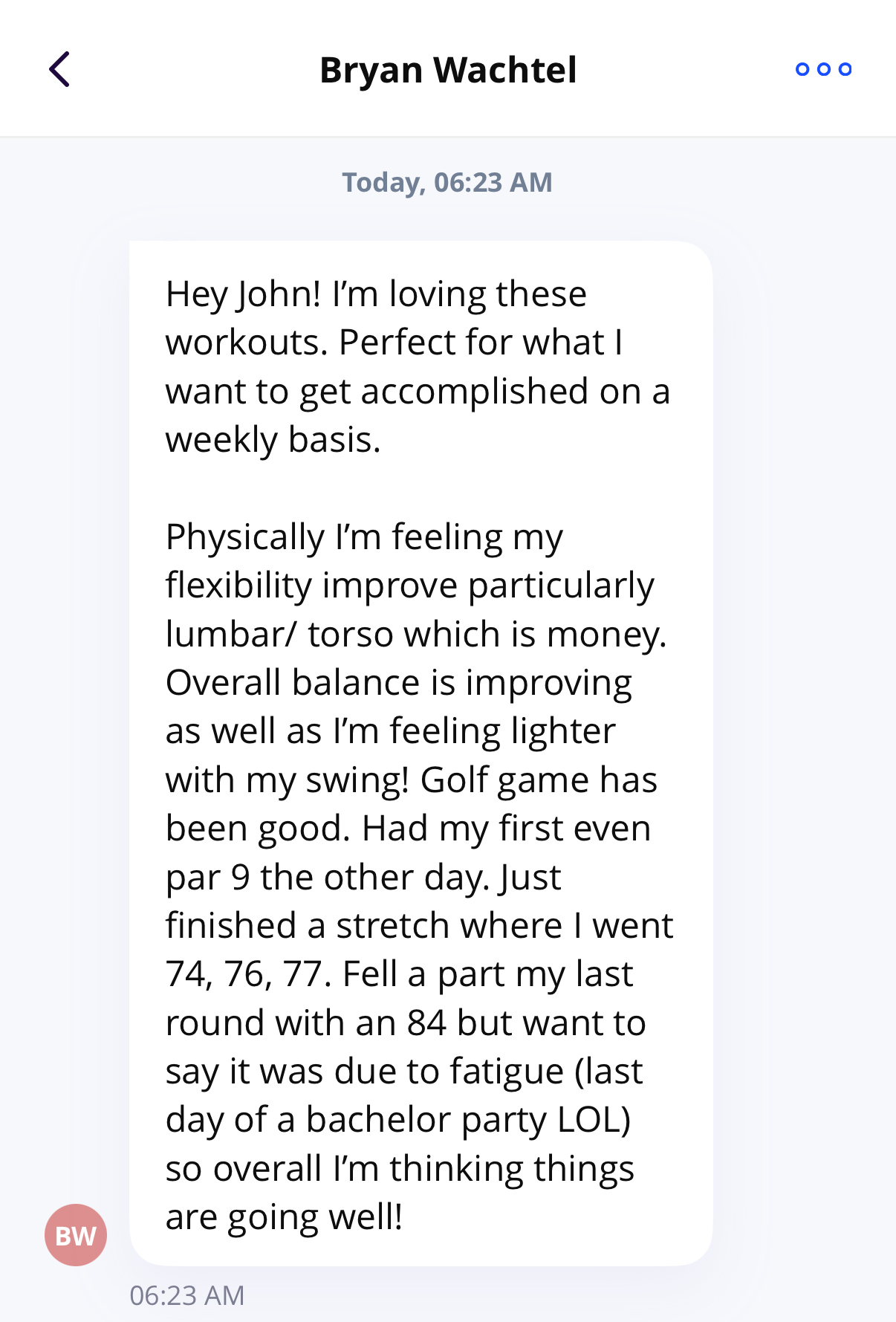Open the three-dot more options menu
This screenshot has width=896, height=1322.
point(823,69)
